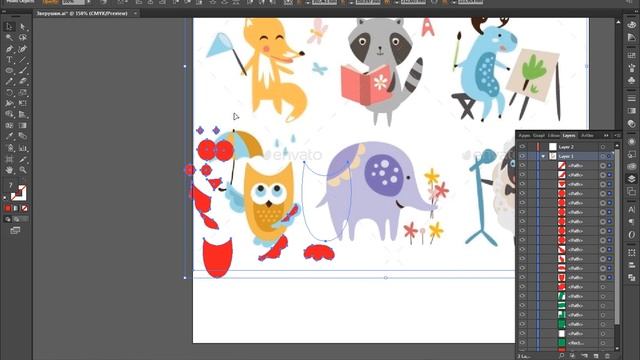Image resolution: width=640 pixels, height=360 pixels.
Task: Select the Paintbrush tool
Action: pyautogui.click(x=22, y=71)
